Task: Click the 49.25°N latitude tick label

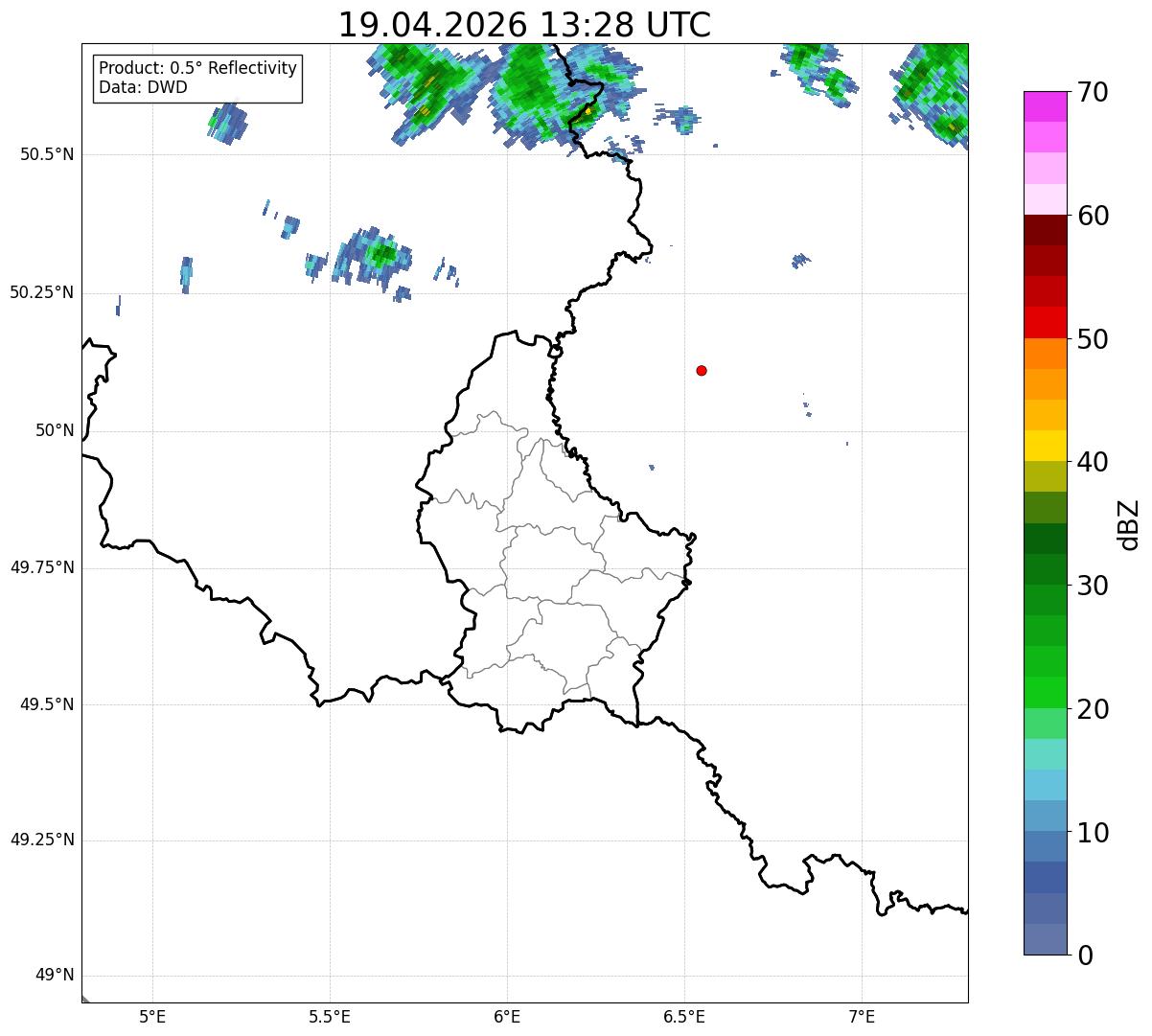Action: (x=41, y=840)
